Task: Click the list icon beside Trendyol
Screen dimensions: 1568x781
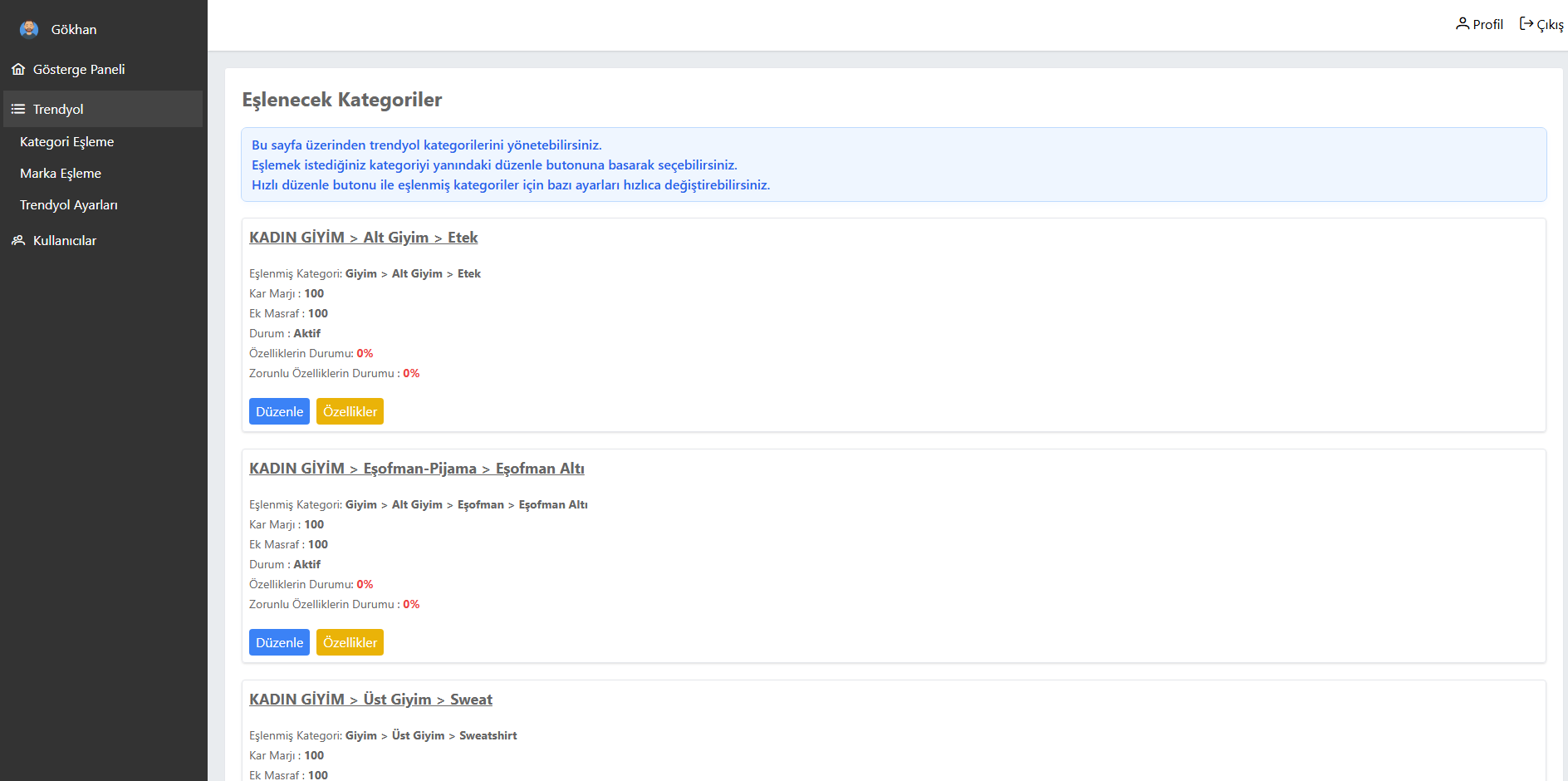Action: point(18,110)
